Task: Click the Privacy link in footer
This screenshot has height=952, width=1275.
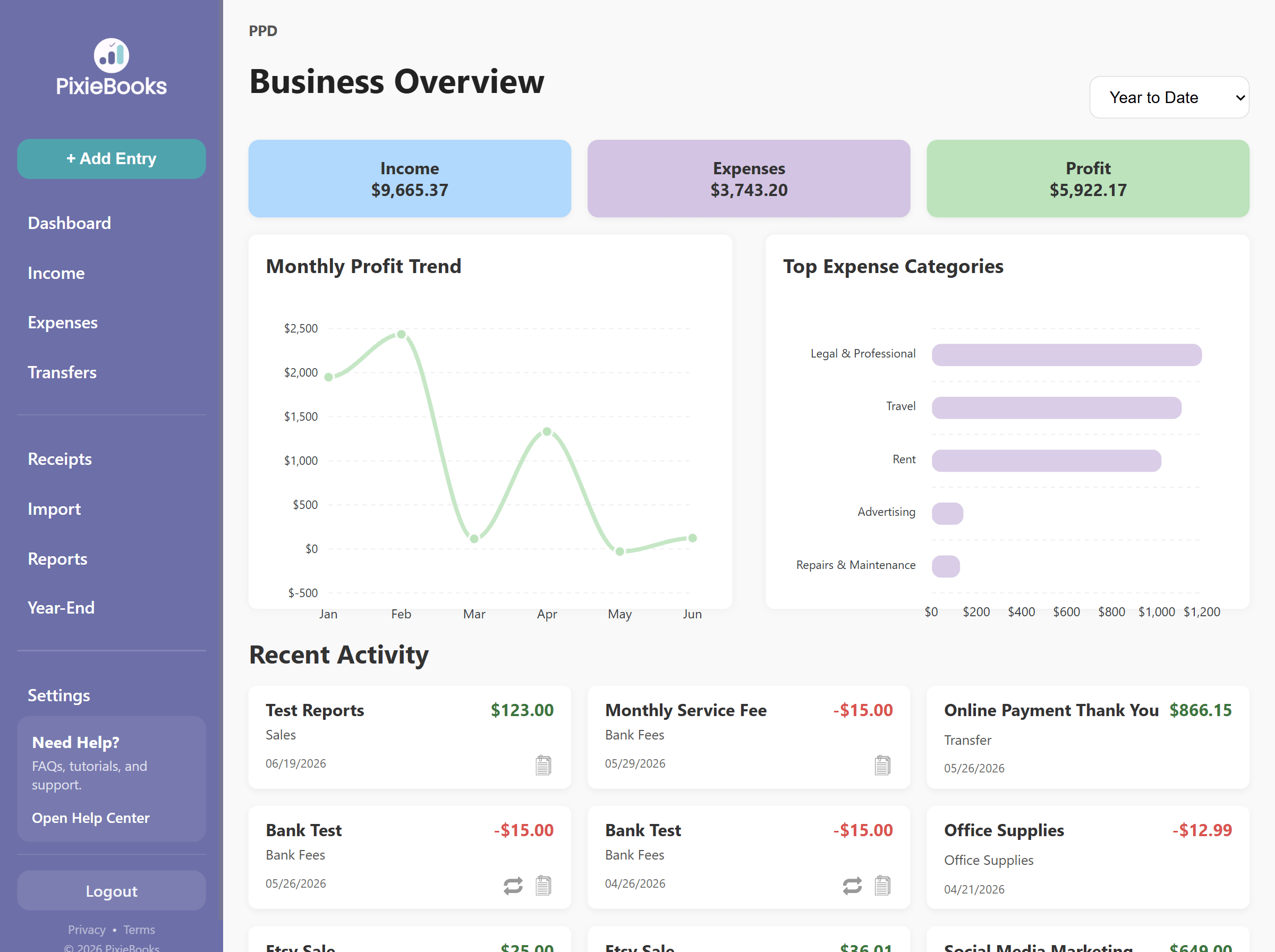Action: 87,930
